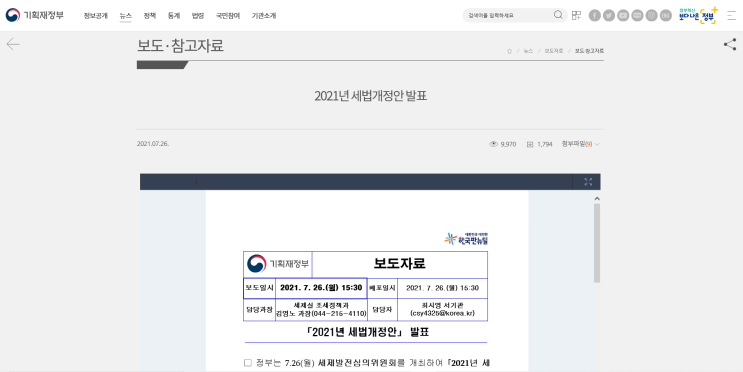Image resolution: width=743 pixels, height=372 pixels.
Task: Open the YouTube social icon
Action: coord(623,16)
